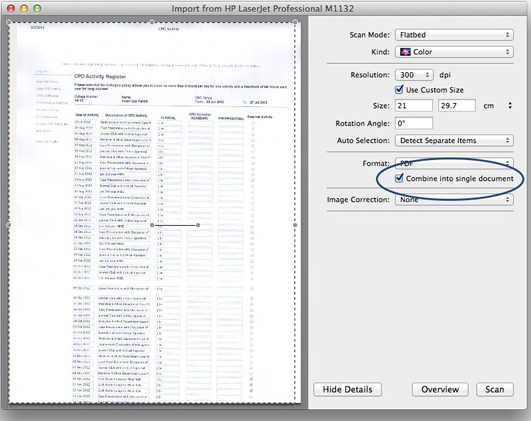Toggle the Use Custom Size checkbox

pyautogui.click(x=399, y=89)
